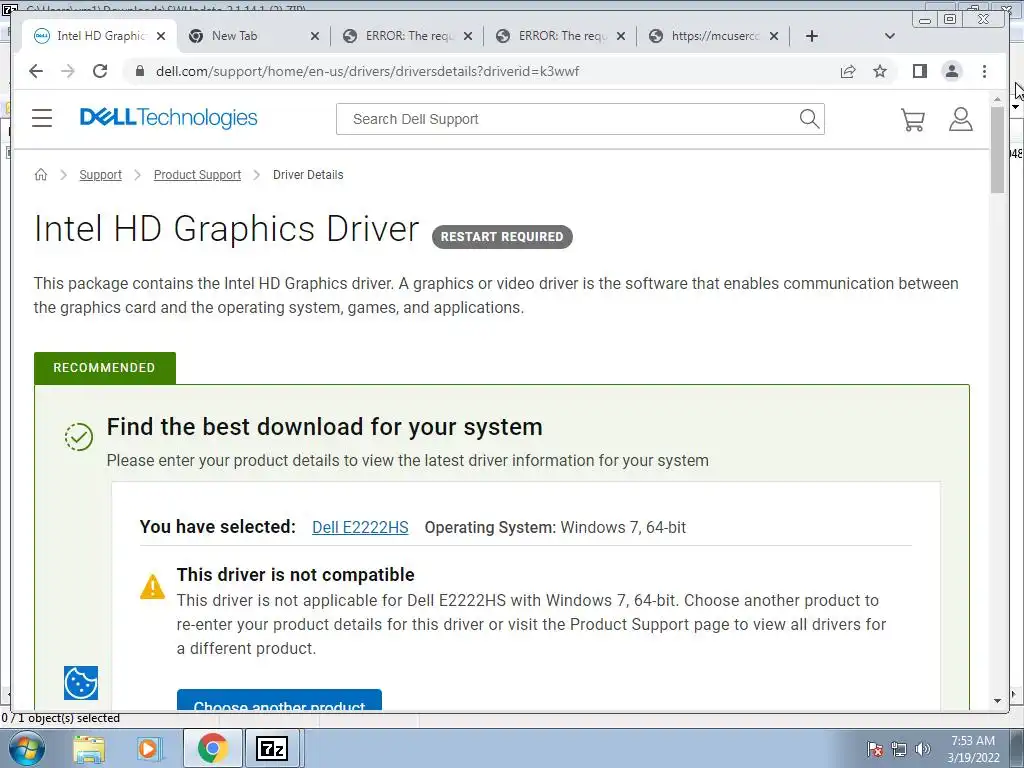Click the Dell Technologies logo
The image size is (1024, 768).
[x=168, y=118]
